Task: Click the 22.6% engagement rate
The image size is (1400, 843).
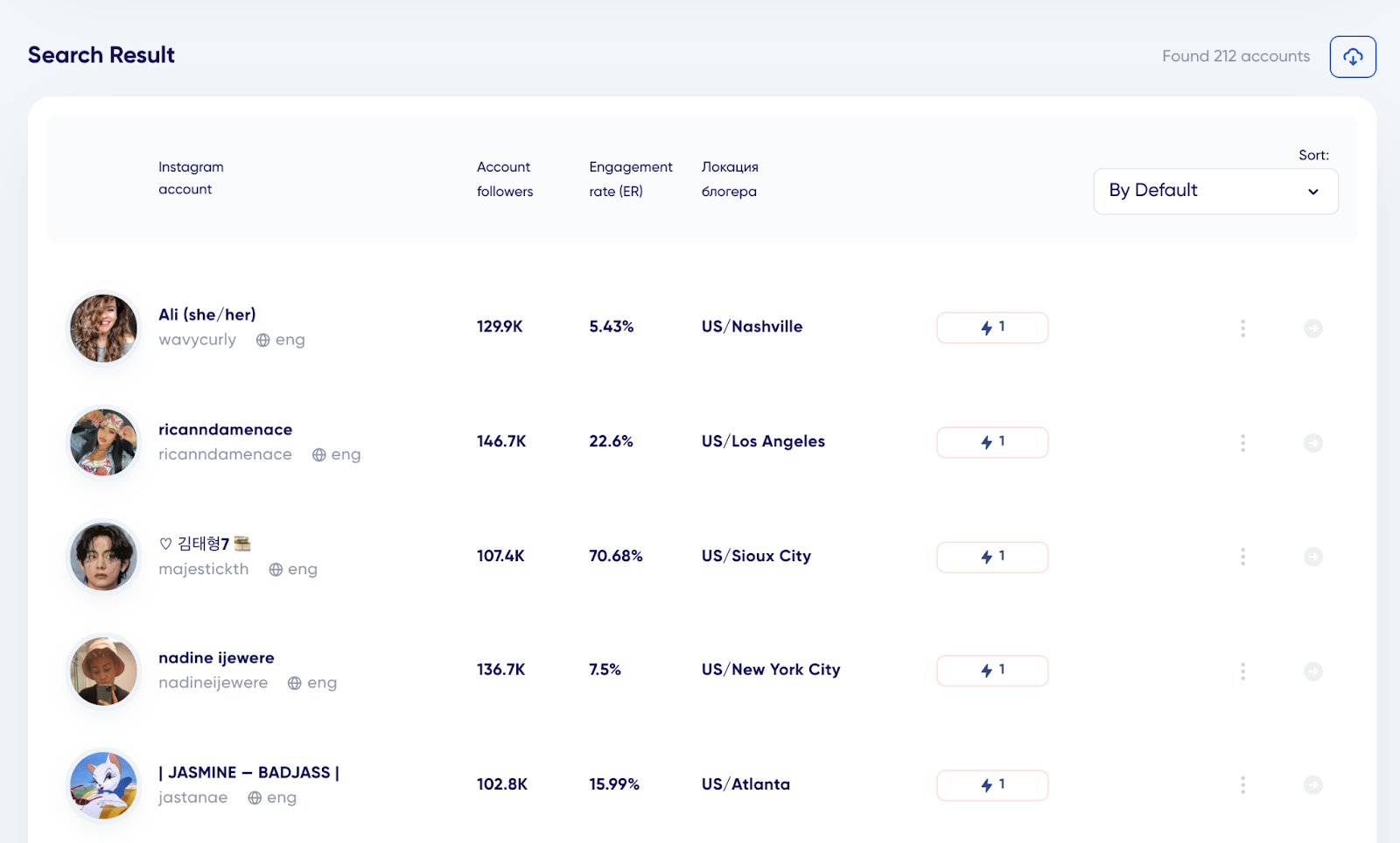Action: click(611, 441)
